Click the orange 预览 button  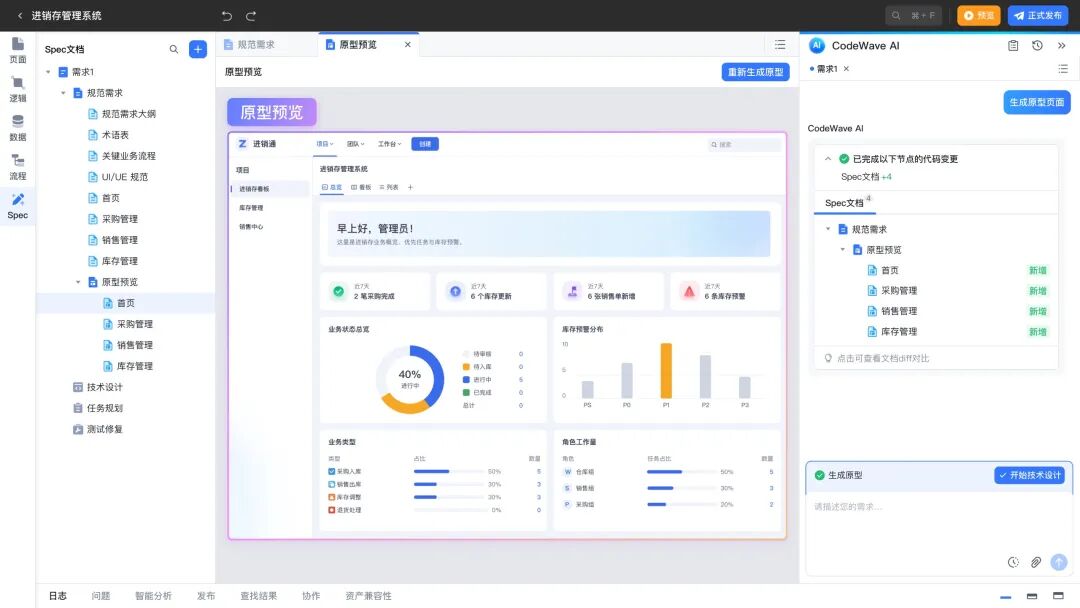pos(978,15)
